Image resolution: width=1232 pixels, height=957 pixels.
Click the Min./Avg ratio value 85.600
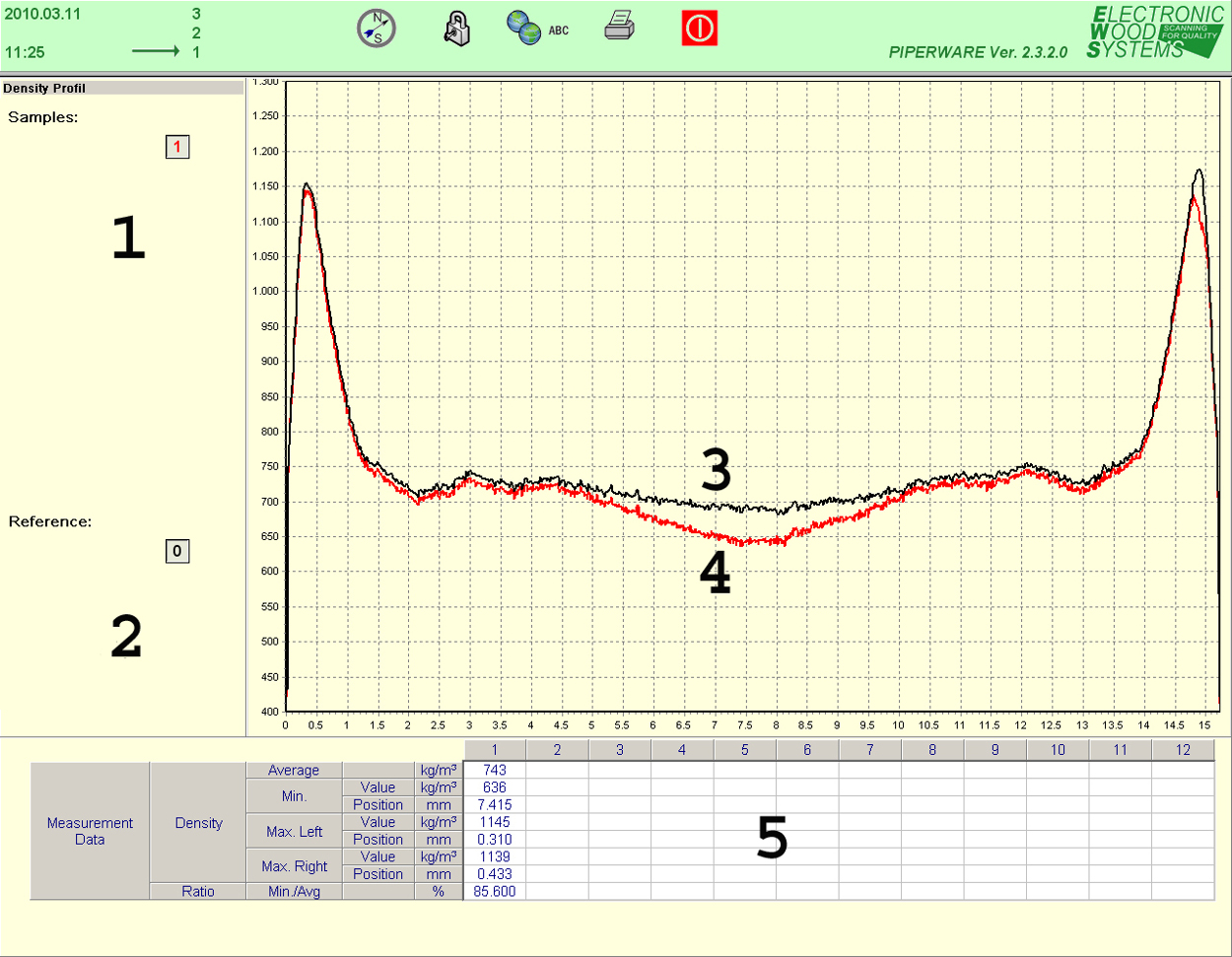point(495,892)
